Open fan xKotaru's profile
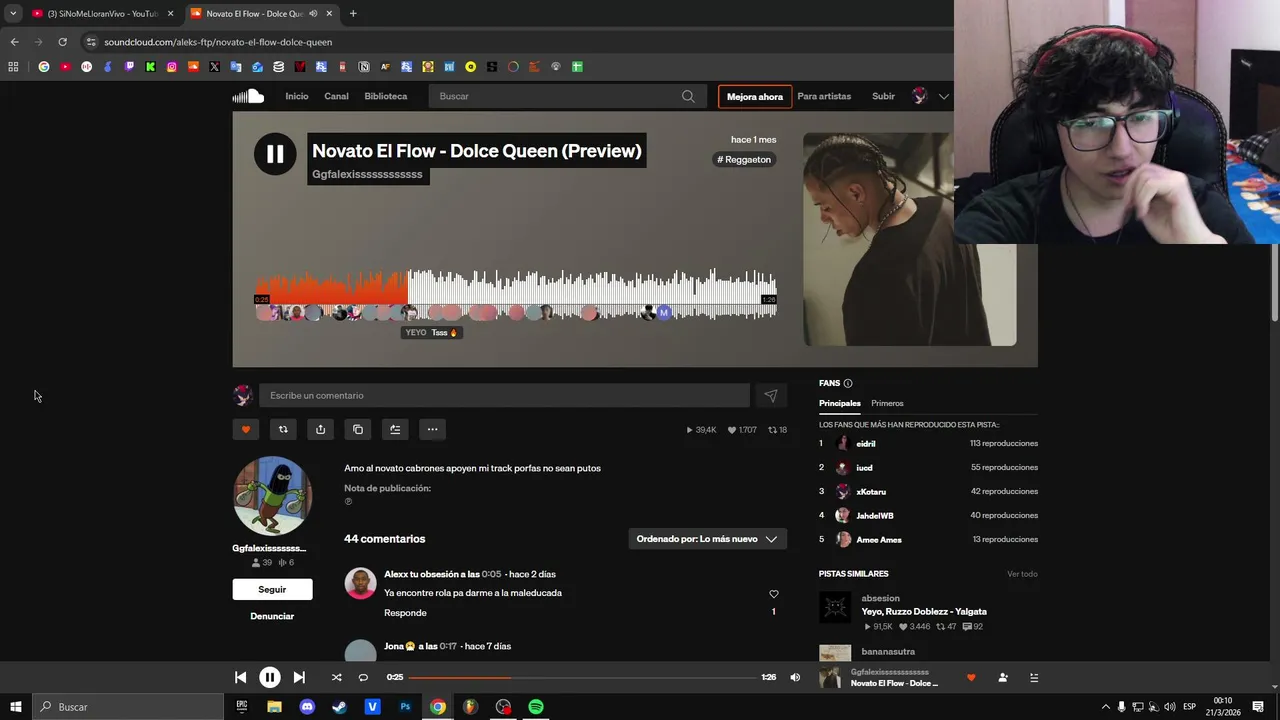 (x=871, y=491)
